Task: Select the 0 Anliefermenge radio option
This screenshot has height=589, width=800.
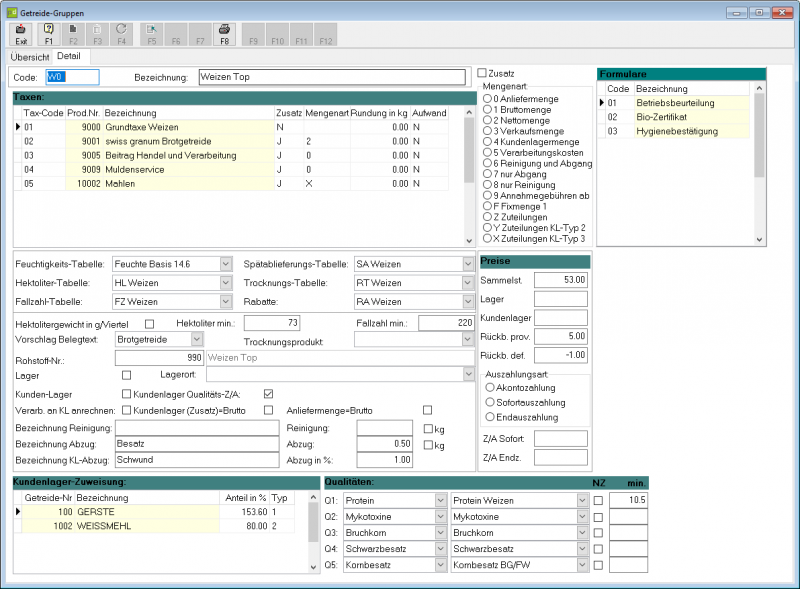Action: click(487, 99)
